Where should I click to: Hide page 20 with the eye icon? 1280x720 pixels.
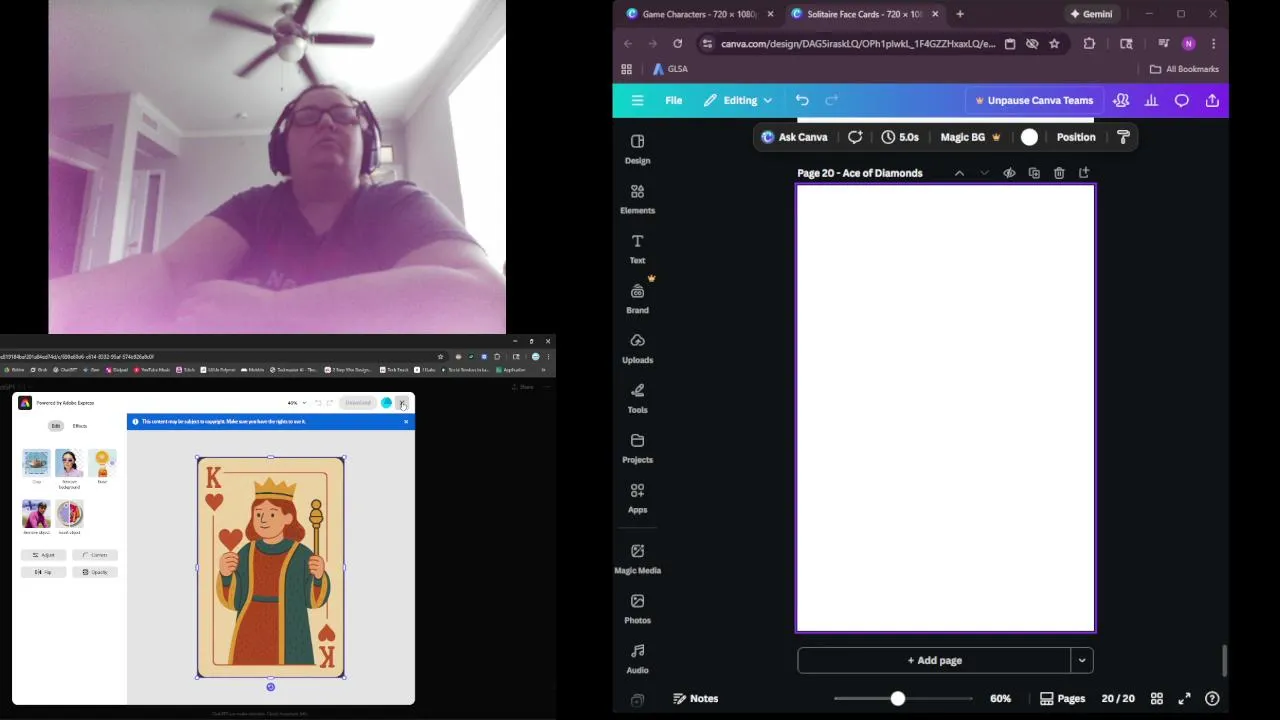1009,173
